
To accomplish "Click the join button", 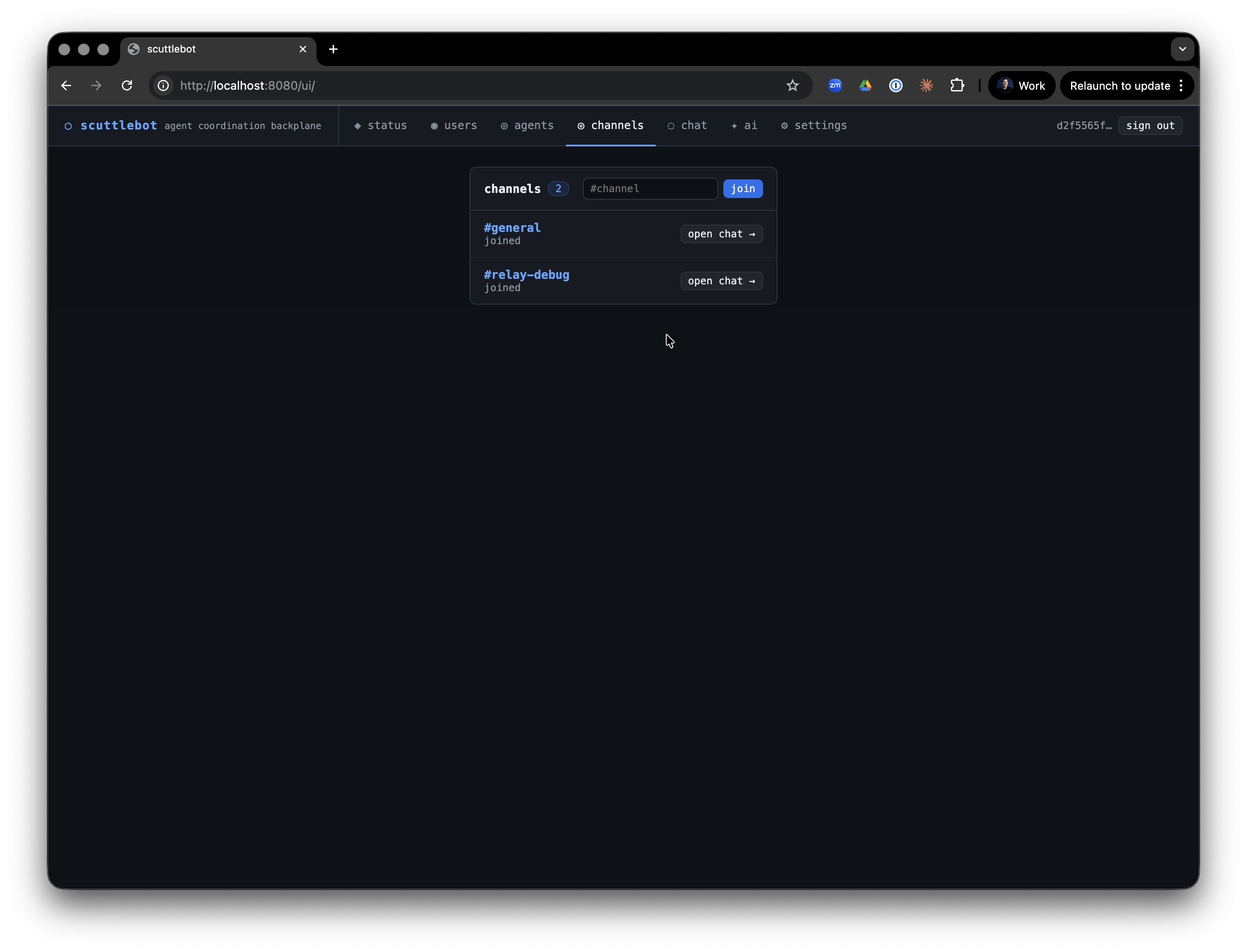I will (743, 189).
